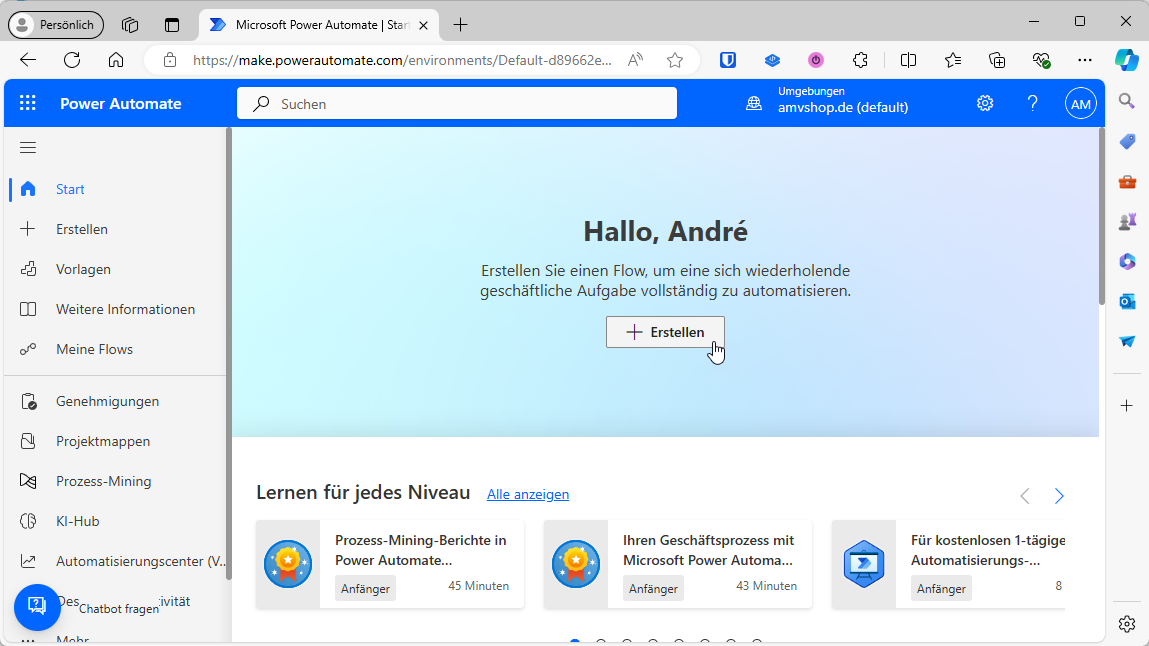Image resolution: width=1149 pixels, height=646 pixels.
Task: Select the second carousel pagination dot
Action: [601, 643]
